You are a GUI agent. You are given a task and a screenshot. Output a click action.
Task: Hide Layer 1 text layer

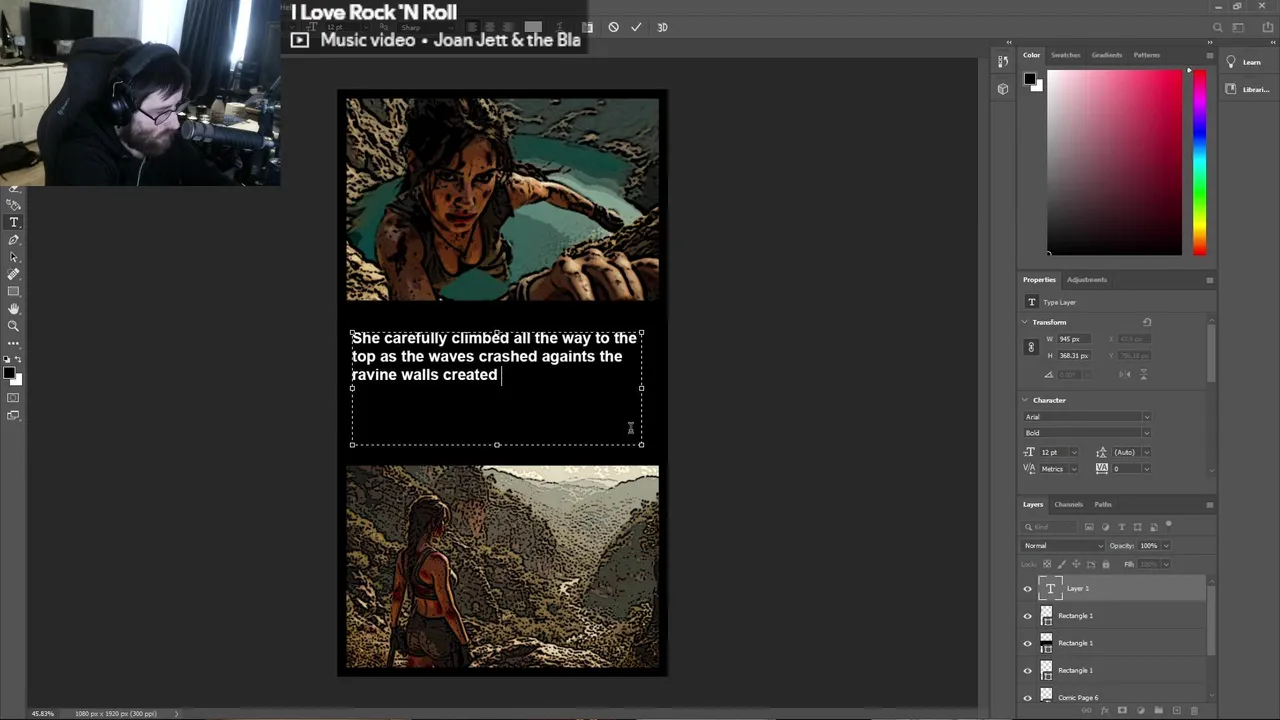pyautogui.click(x=1027, y=589)
